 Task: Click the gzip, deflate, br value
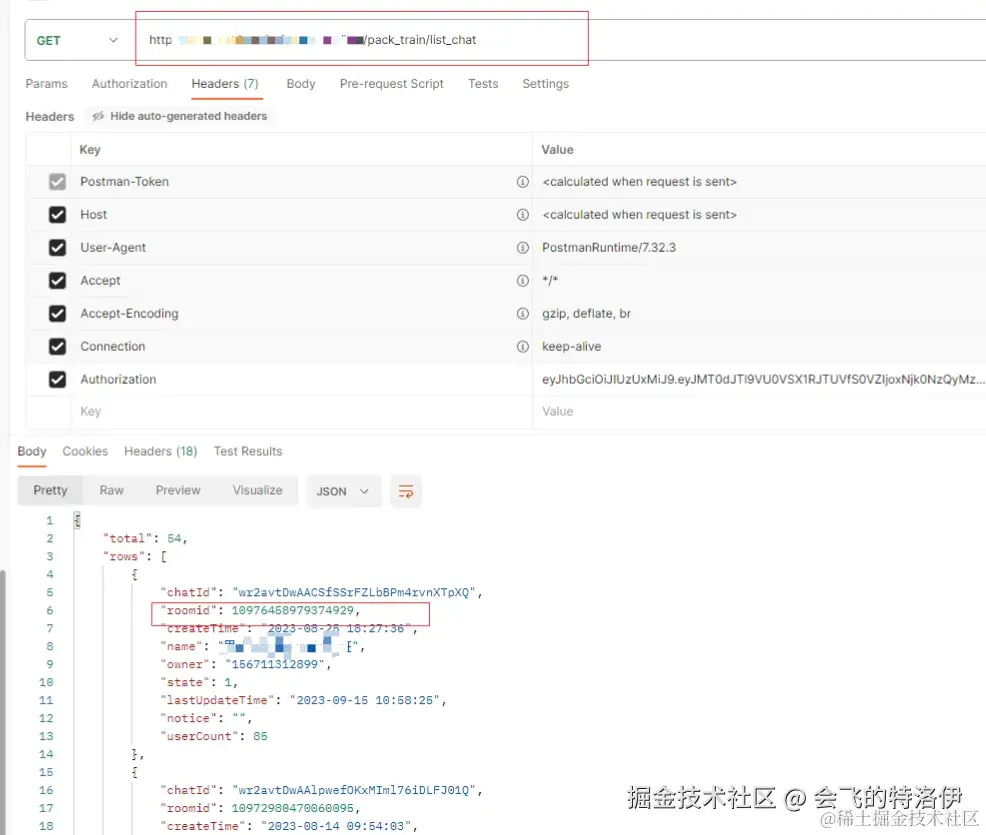coord(586,313)
